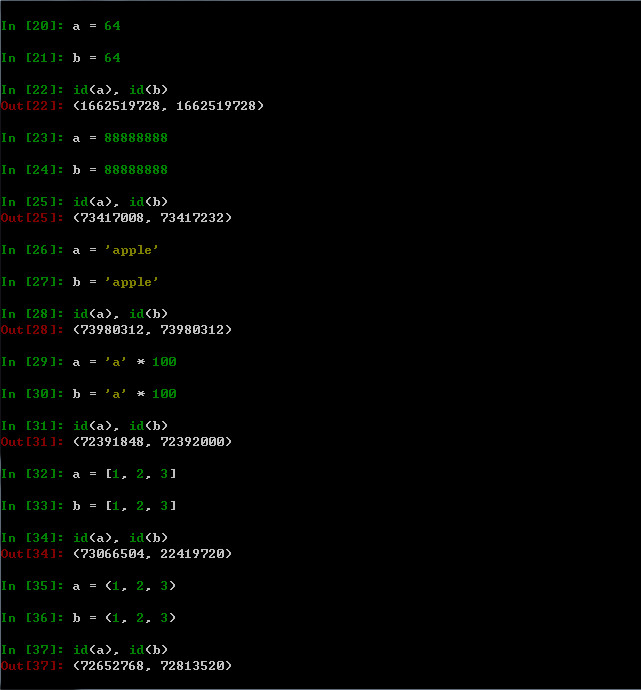This screenshot has width=641, height=690.
Task: Select the line 'a = 88888888'
Action: tap(120, 138)
